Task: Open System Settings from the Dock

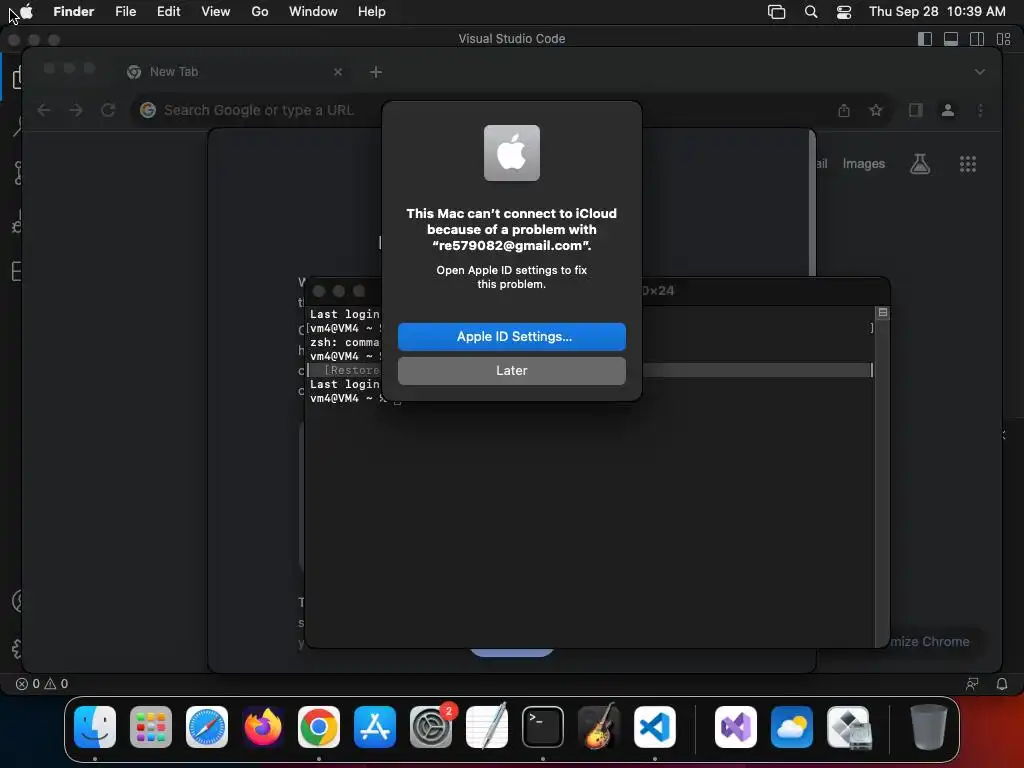Action: click(431, 727)
